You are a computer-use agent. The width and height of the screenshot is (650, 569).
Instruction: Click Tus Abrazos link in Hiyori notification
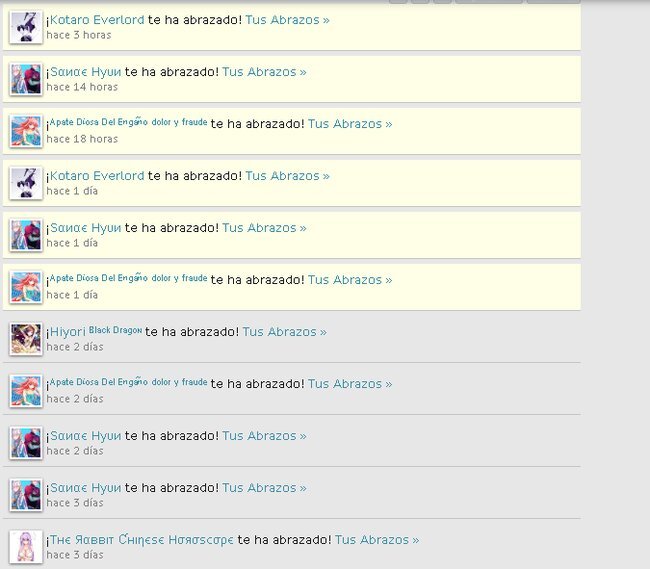click(284, 332)
